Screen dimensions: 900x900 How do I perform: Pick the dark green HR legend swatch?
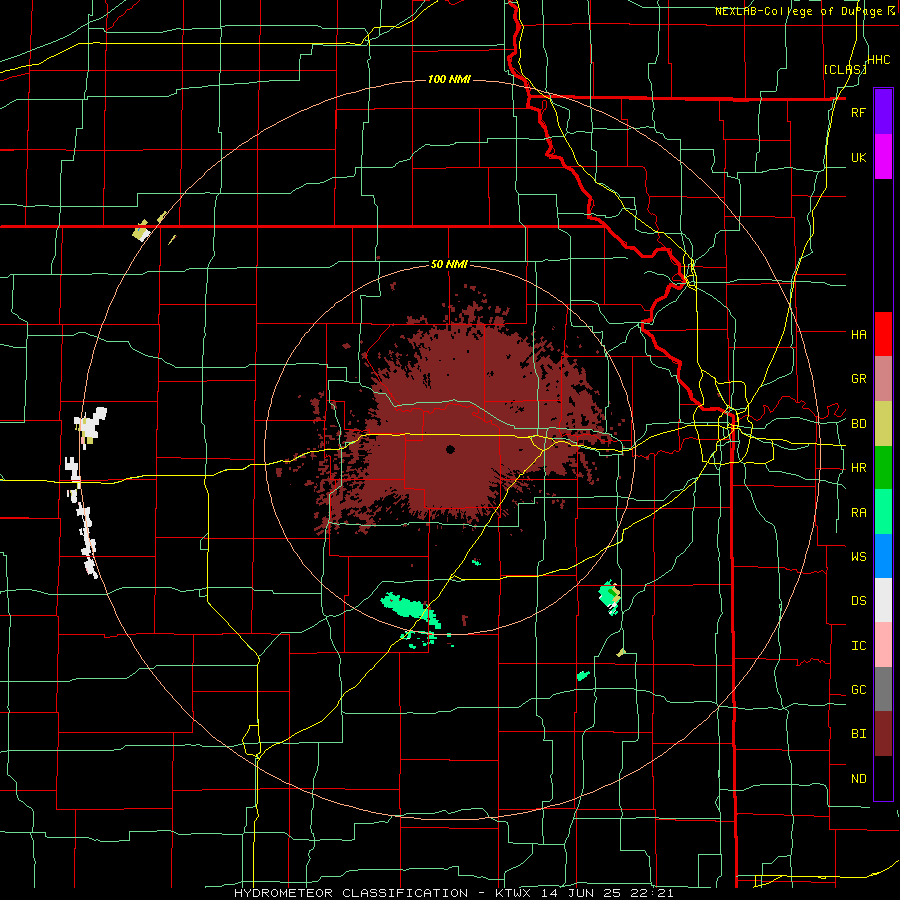[x=883, y=468]
